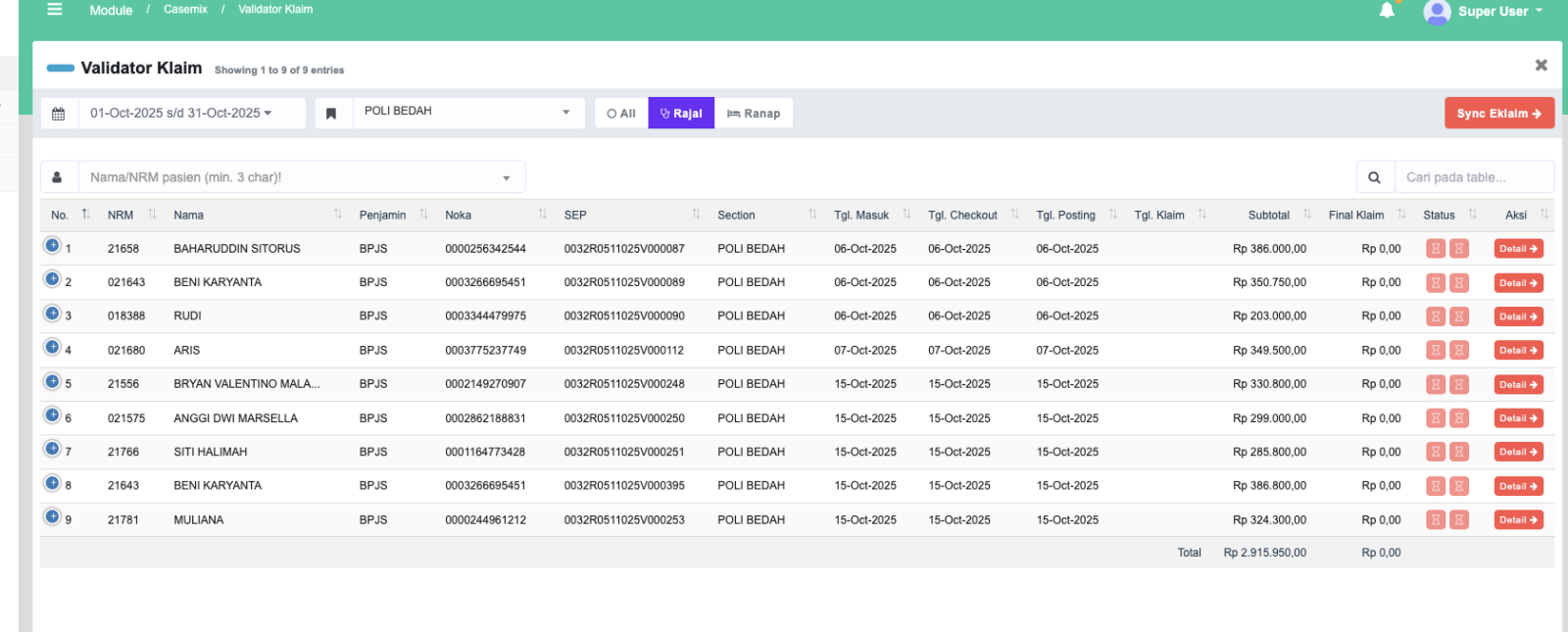The width and height of the screenshot is (1568, 632).
Task: Sort table by Subtotal column header
Action: pyautogui.click(x=1268, y=216)
